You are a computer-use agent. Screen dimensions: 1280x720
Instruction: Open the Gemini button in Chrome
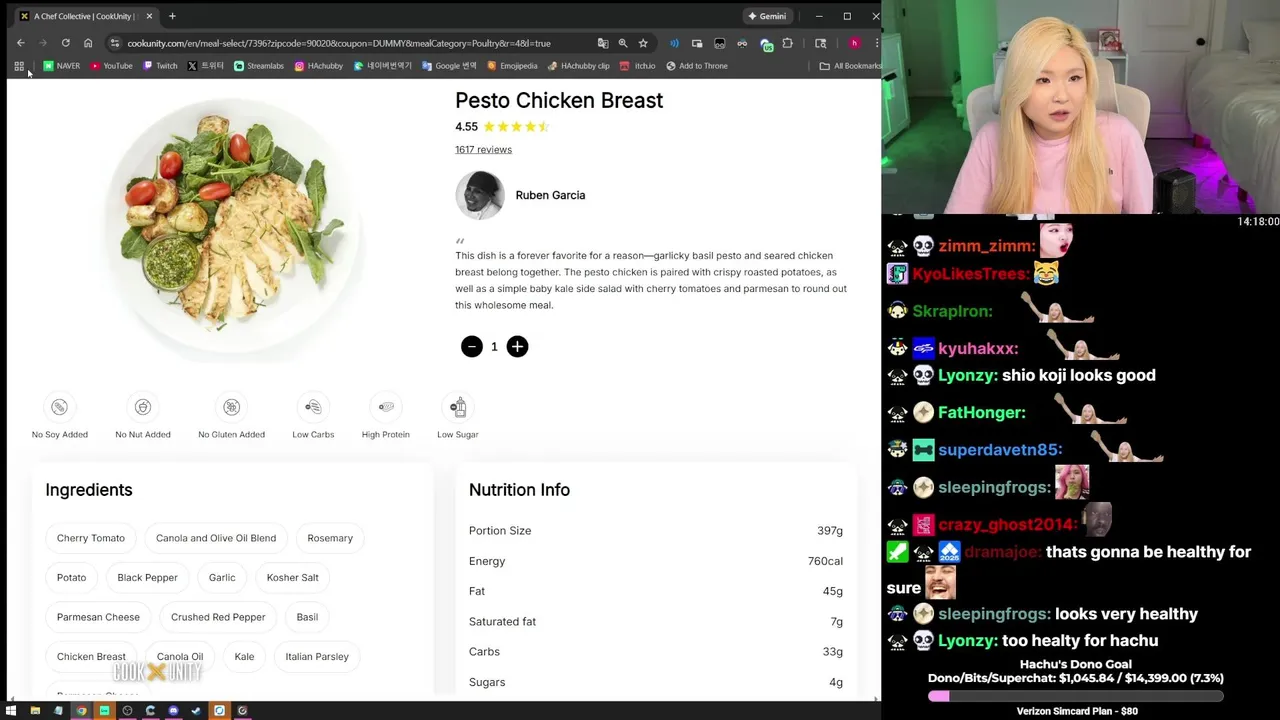point(767,16)
